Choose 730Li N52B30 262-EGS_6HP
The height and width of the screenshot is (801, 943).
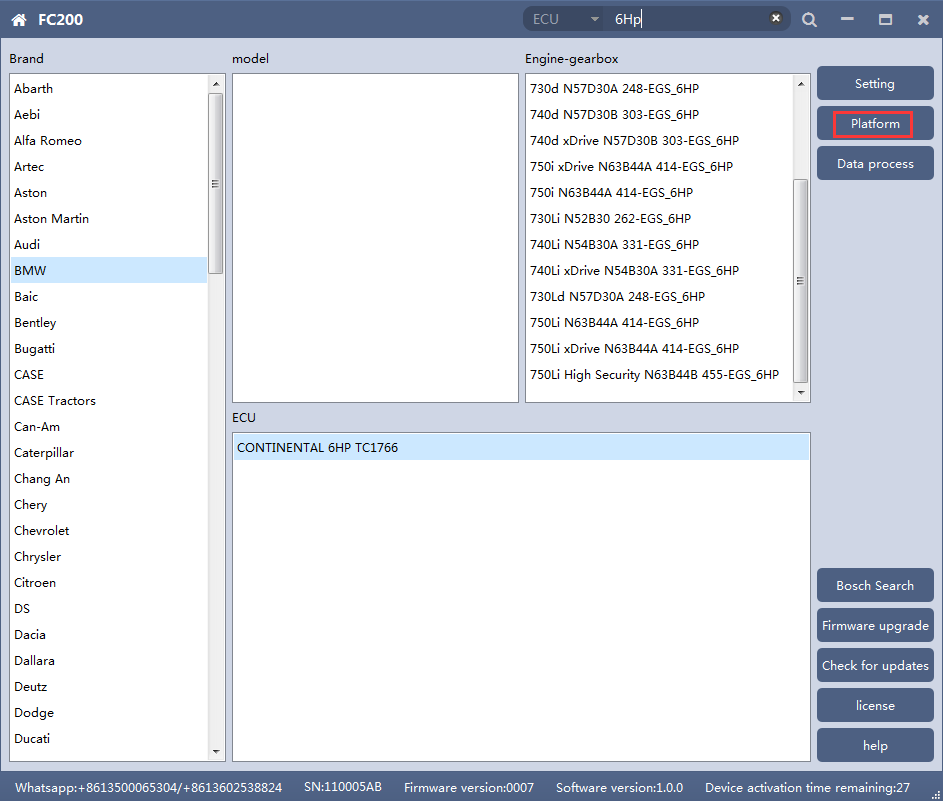coord(660,218)
